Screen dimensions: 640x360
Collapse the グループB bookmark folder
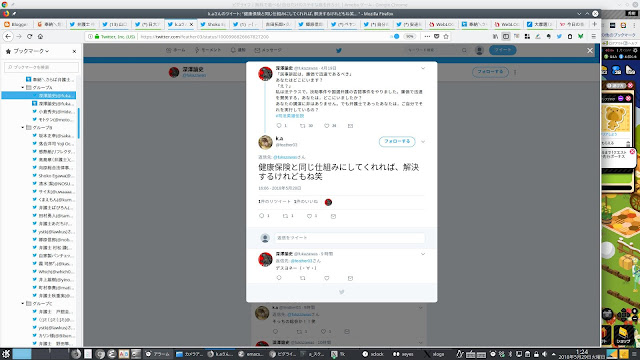[x=23, y=127]
